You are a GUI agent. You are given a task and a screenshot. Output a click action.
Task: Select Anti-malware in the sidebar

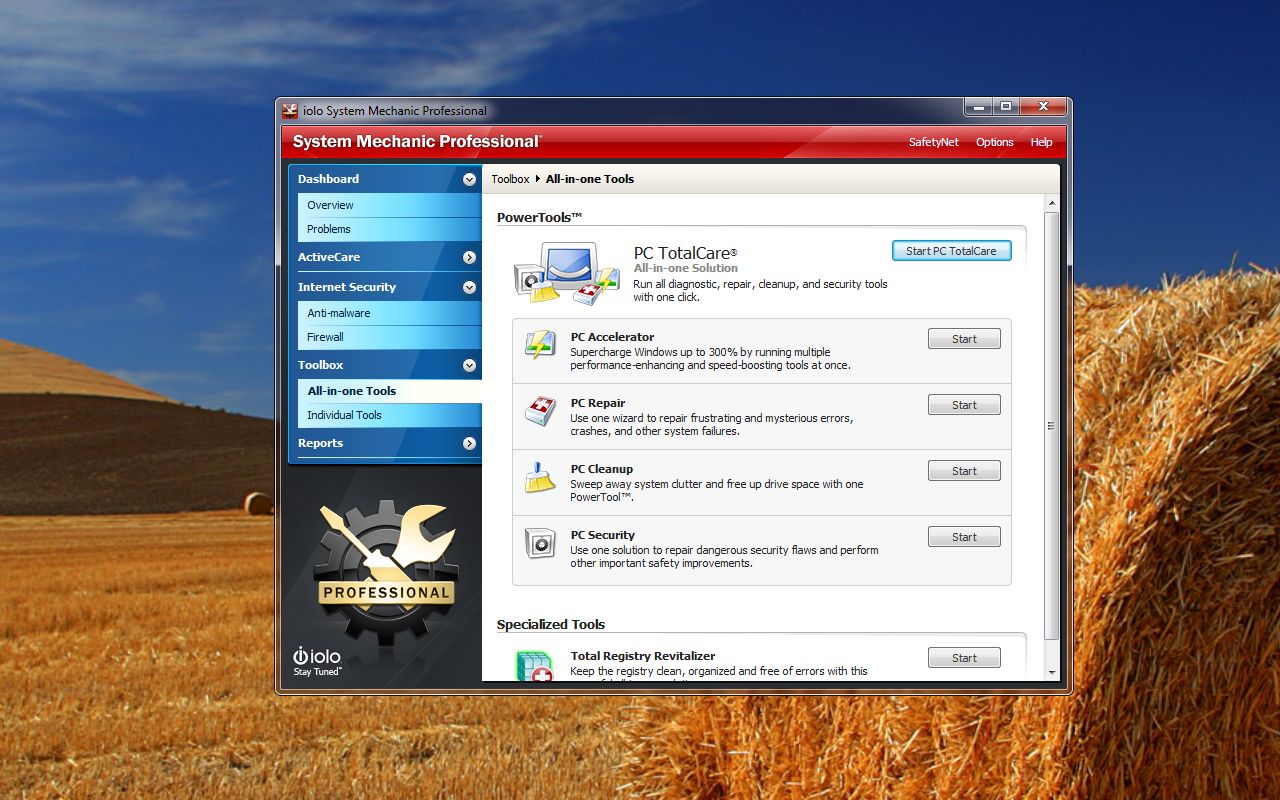(x=390, y=313)
